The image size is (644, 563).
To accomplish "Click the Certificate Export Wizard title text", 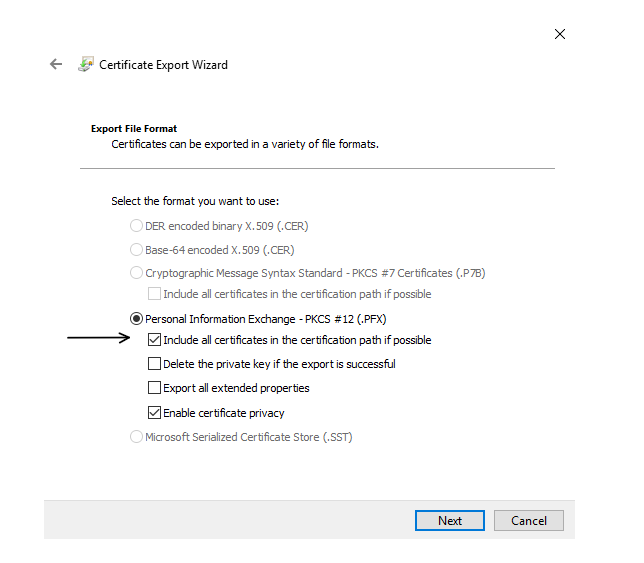I will 163,65.
